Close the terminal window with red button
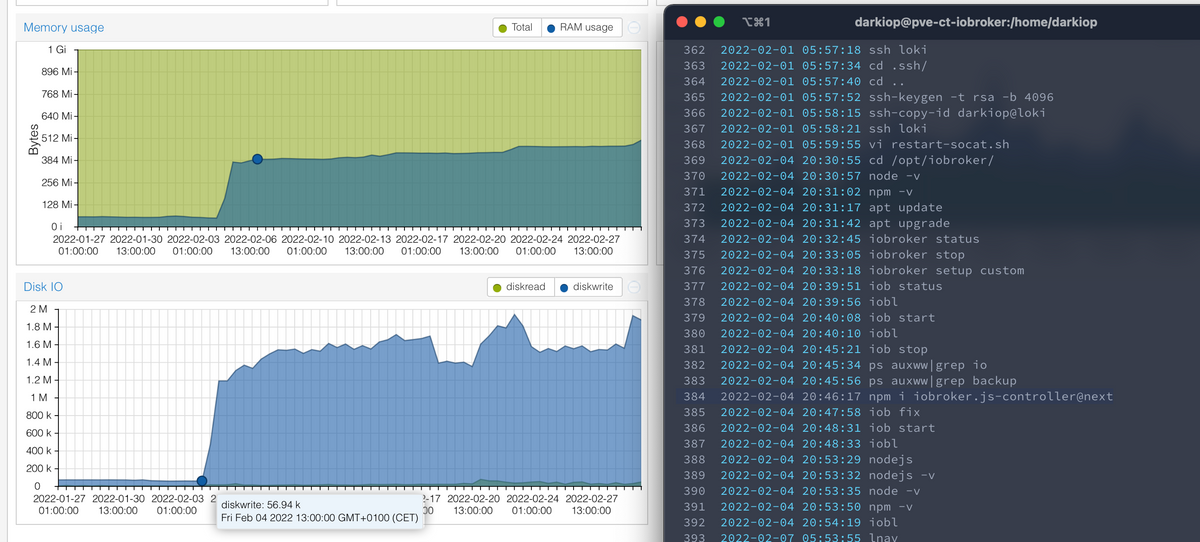1200x542 pixels. pyautogui.click(x=681, y=21)
